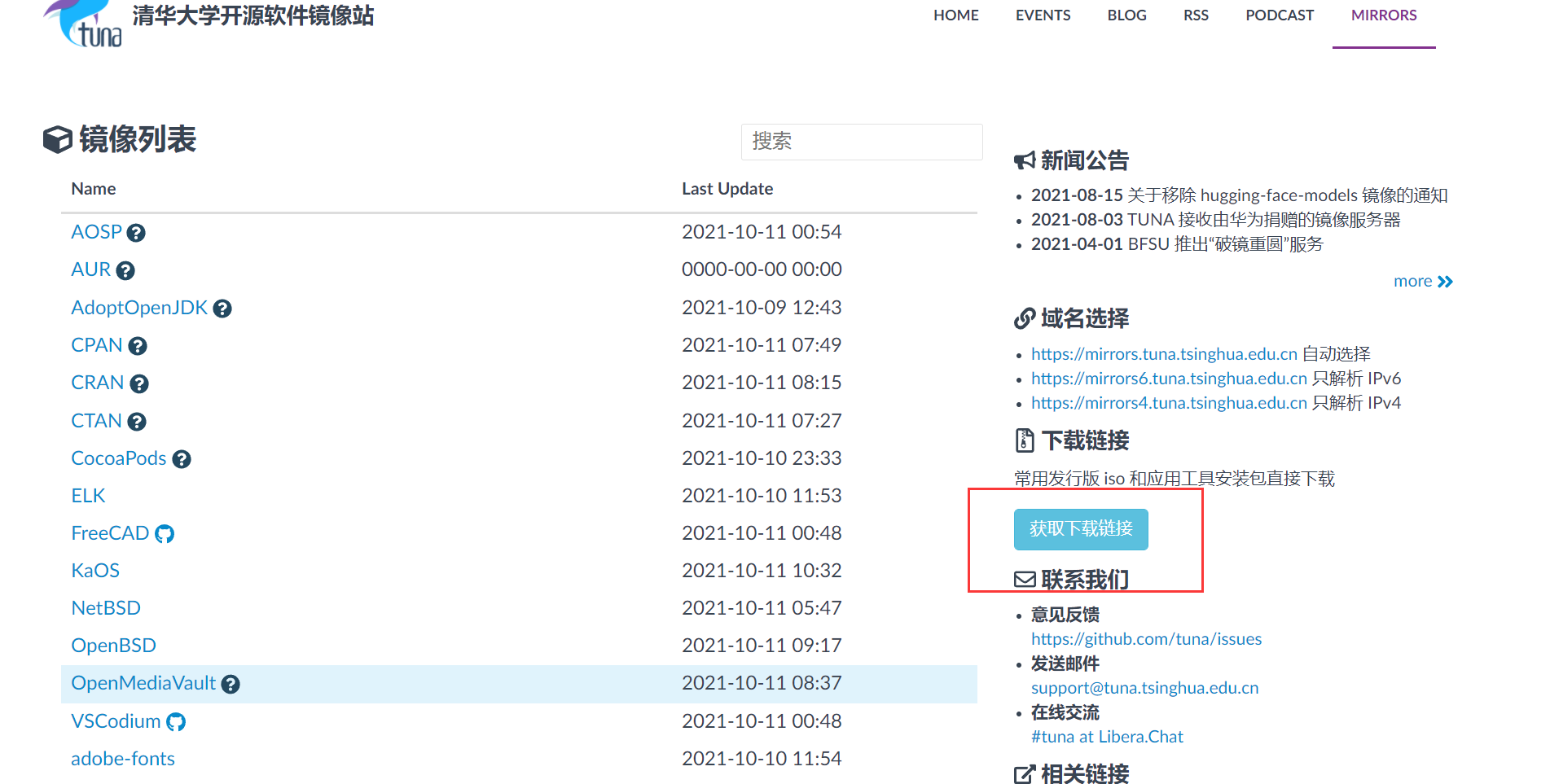Open the OpenMediaVault mirror link
Image resolution: width=1550 pixels, height=784 pixels.
143,683
